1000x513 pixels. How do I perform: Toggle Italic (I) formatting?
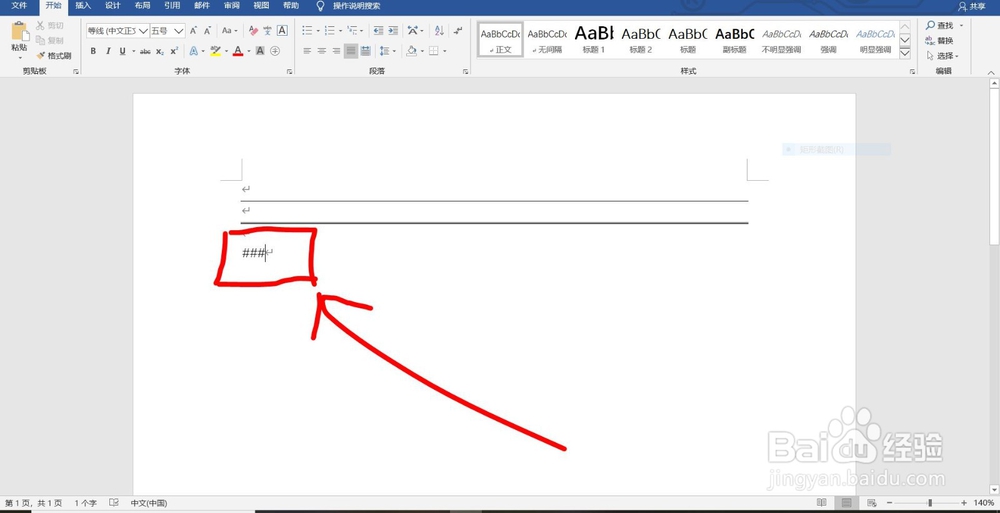(x=108, y=51)
